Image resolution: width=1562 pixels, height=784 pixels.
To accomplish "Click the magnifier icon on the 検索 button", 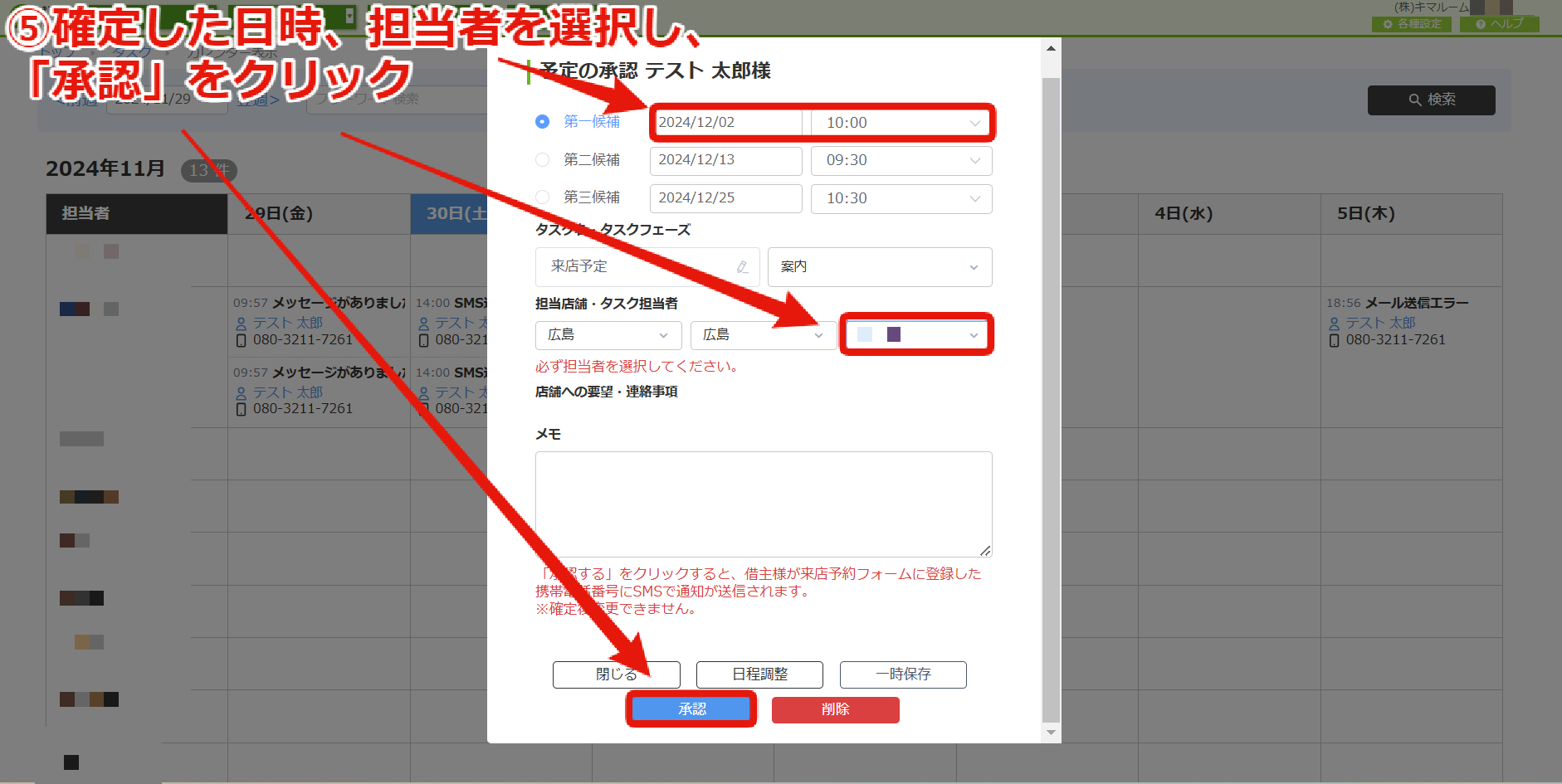I will coord(1415,100).
